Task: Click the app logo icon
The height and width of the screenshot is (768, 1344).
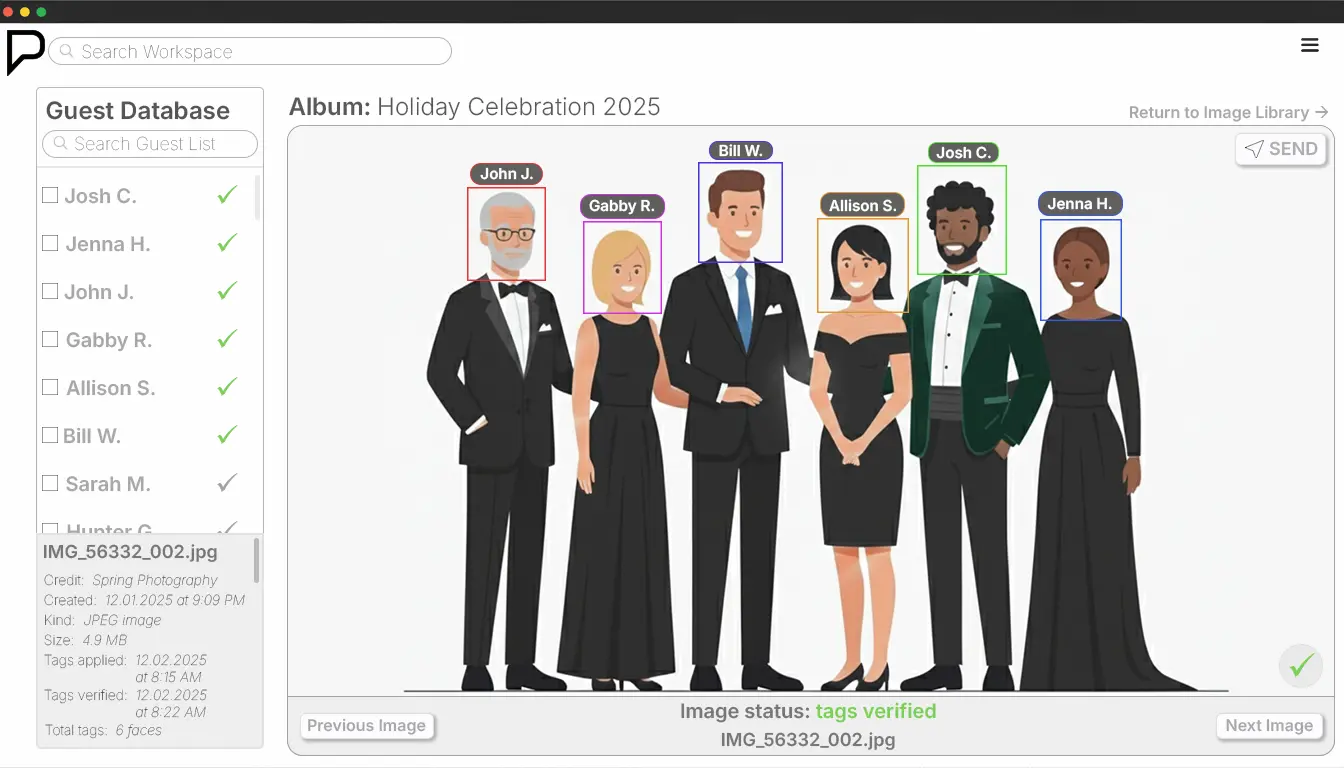Action: pyautogui.click(x=25, y=52)
